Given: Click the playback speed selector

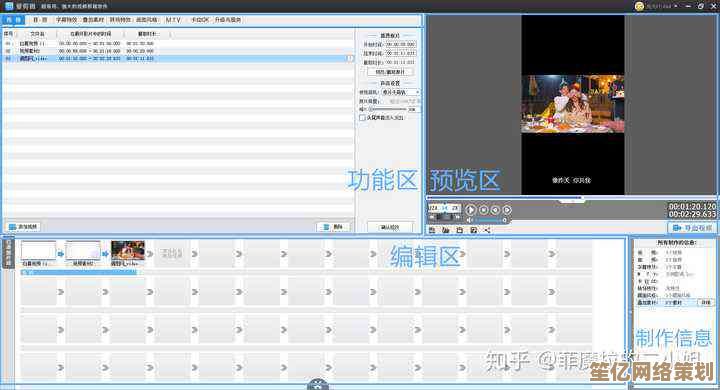Looking at the screenshot, I should [x=444, y=208].
